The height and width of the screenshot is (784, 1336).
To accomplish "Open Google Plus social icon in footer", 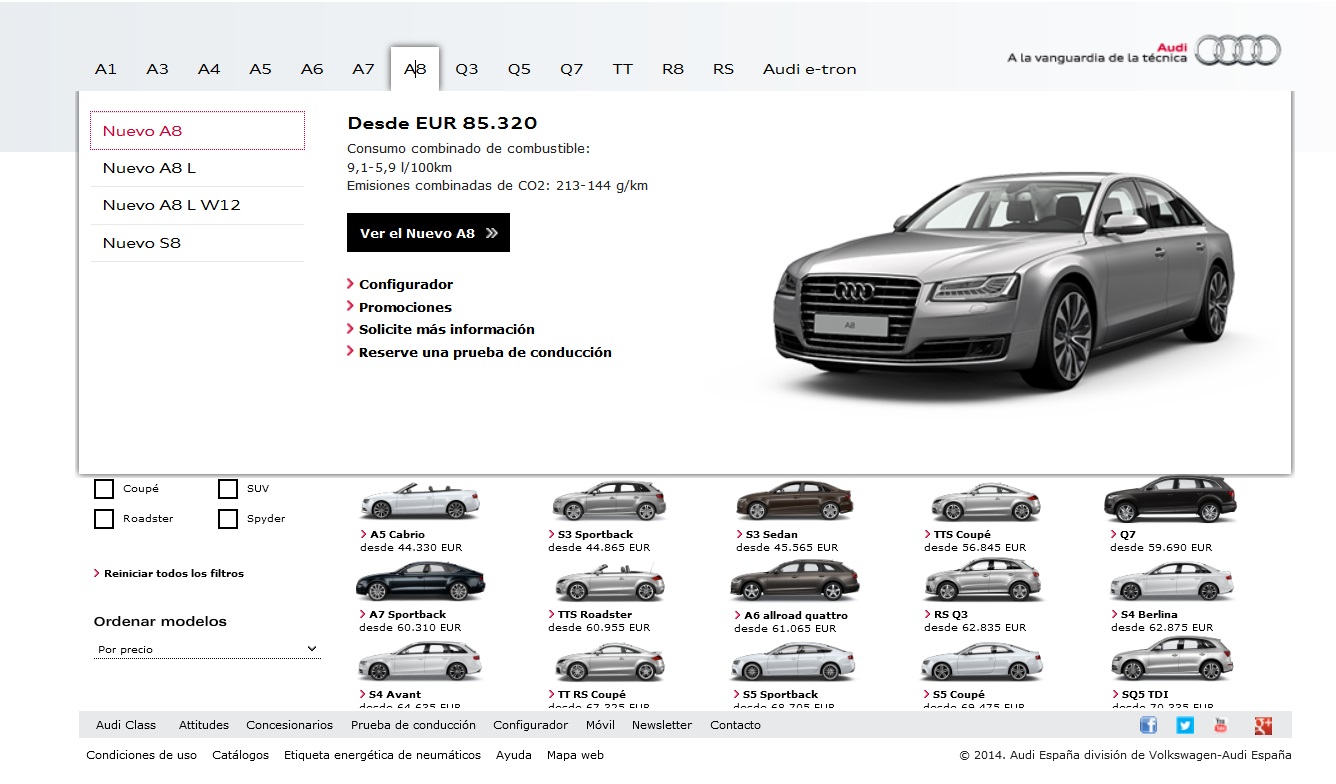I will 1263,725.
